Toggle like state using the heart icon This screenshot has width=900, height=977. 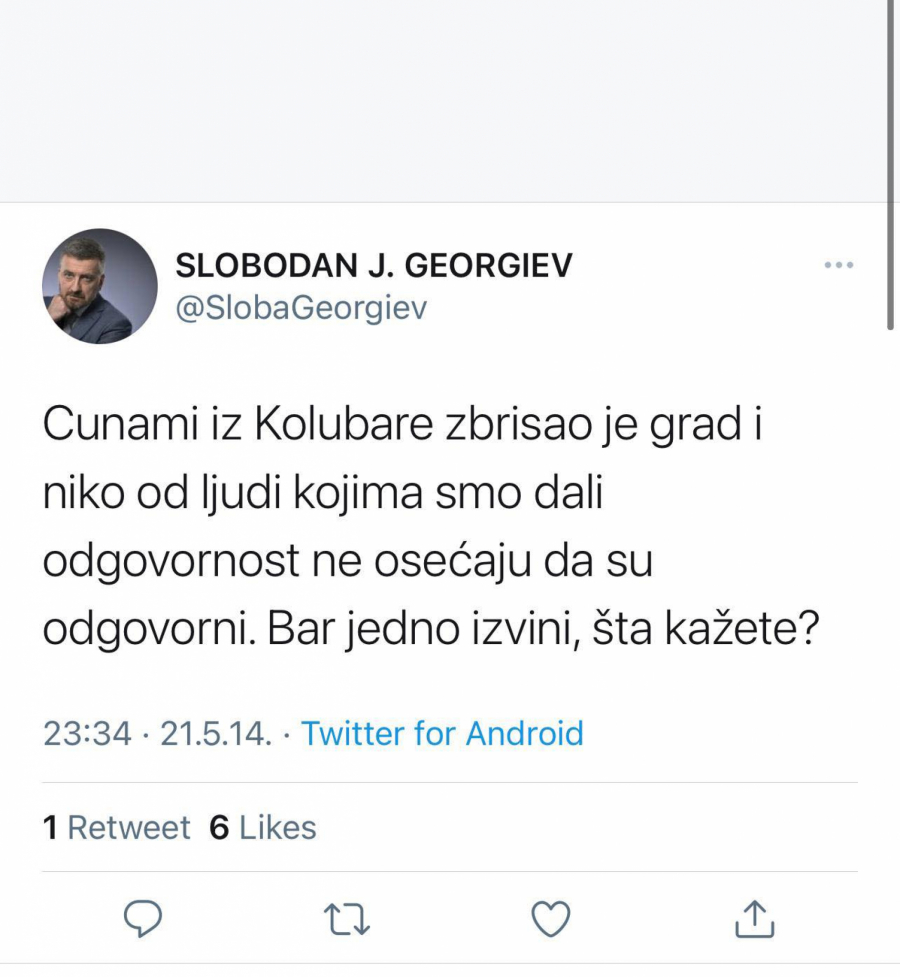[x=551, y=915]
